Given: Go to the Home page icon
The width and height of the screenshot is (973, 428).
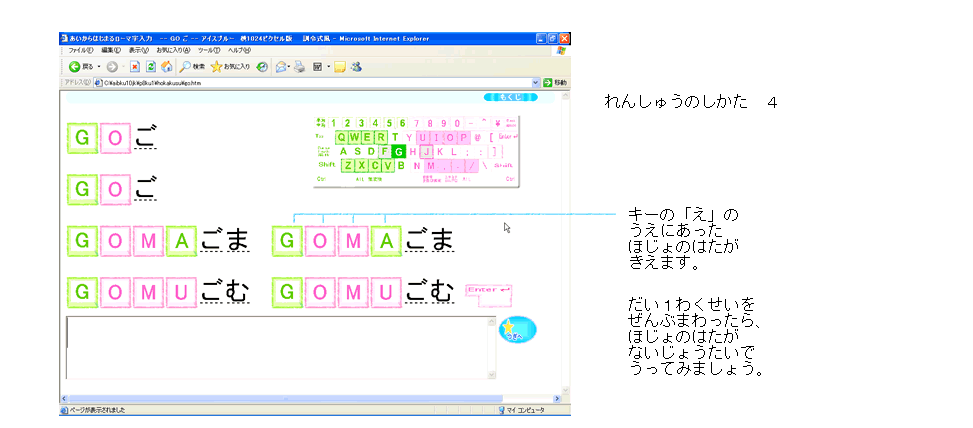Looking at the screenshot, I should [166, 66].
